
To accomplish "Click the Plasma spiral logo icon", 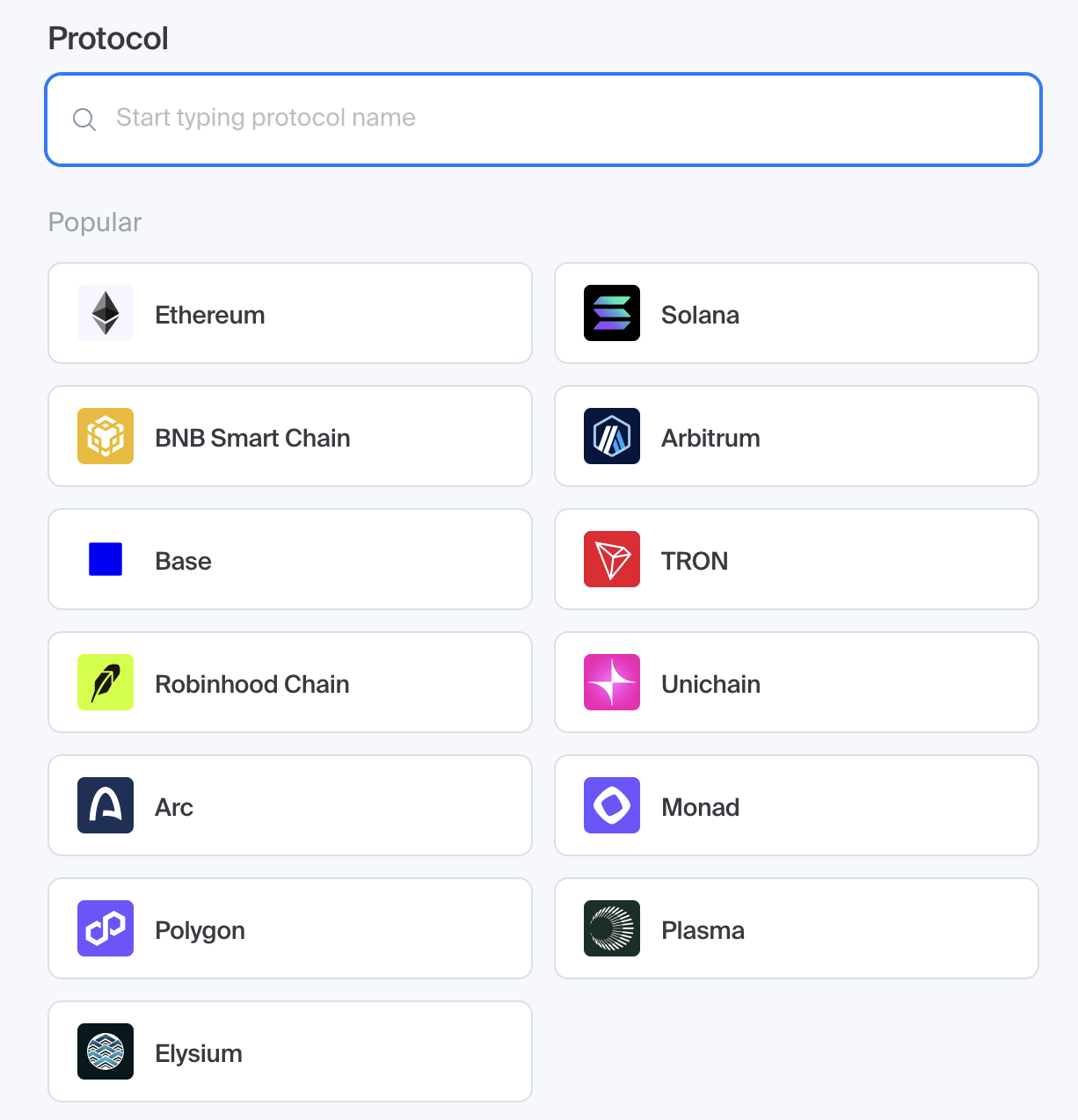I will coord(612,928).
